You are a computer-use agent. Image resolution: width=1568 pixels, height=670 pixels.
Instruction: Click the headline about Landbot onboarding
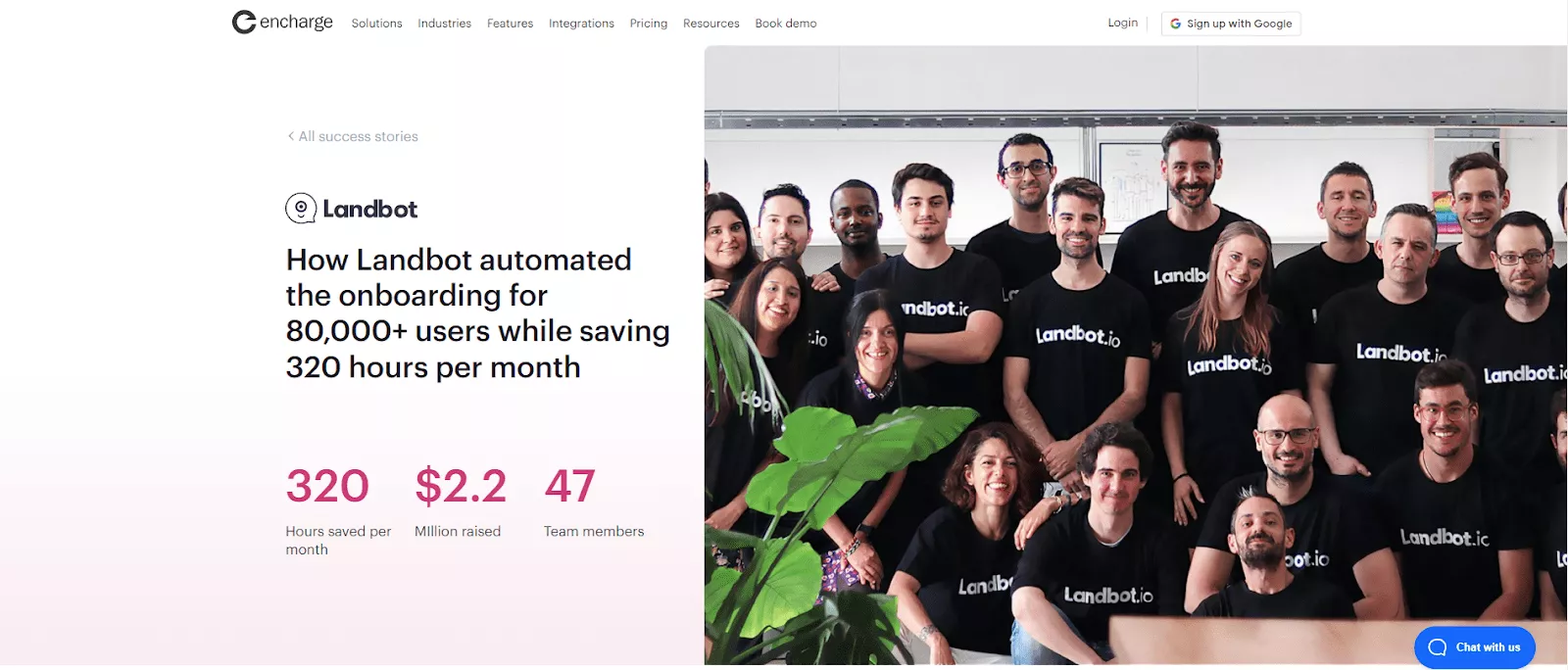click(477, 313)
